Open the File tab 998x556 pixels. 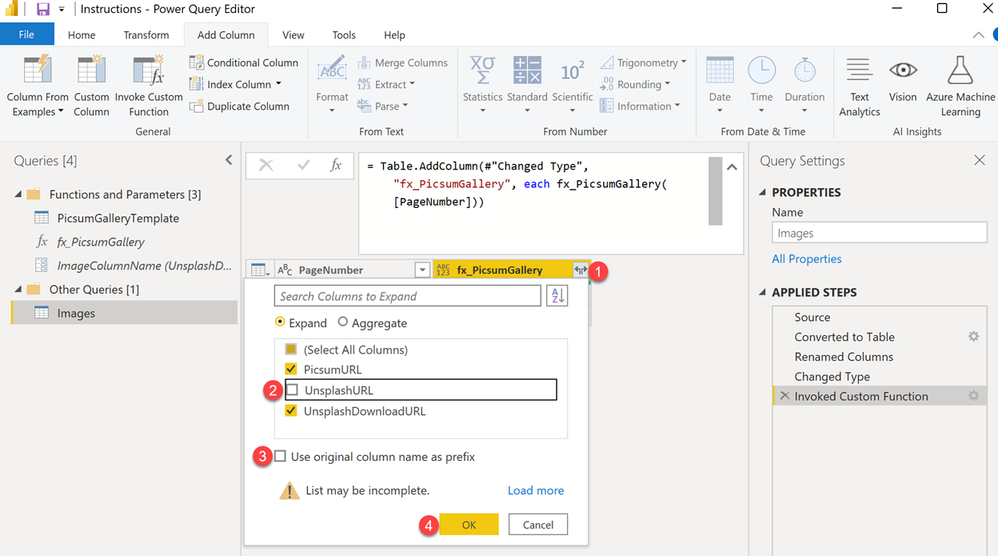pyautogui.click(x=27, y=34)
